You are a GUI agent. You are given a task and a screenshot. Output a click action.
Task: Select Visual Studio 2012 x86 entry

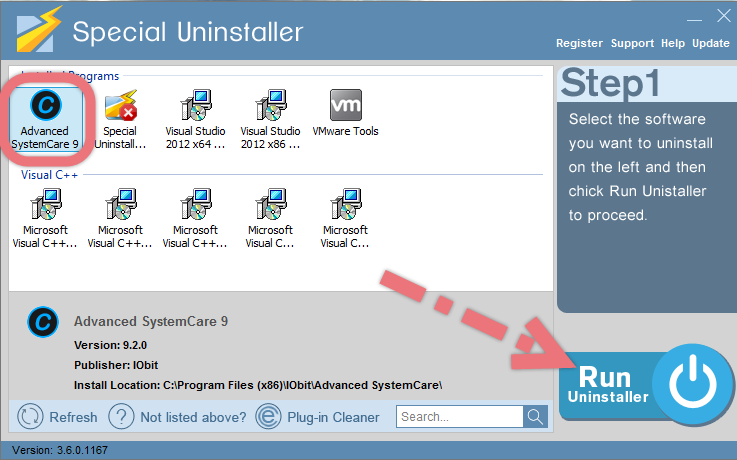coord(271,119)
